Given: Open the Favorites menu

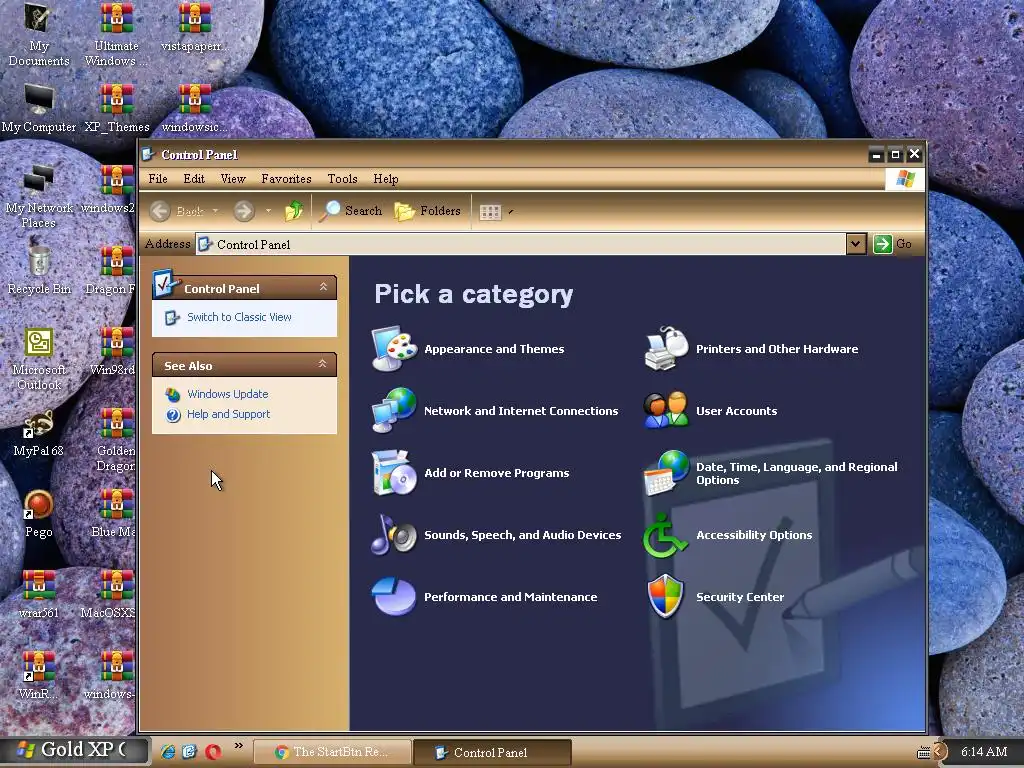Looking at the screenshot, I should click(286, 178).
